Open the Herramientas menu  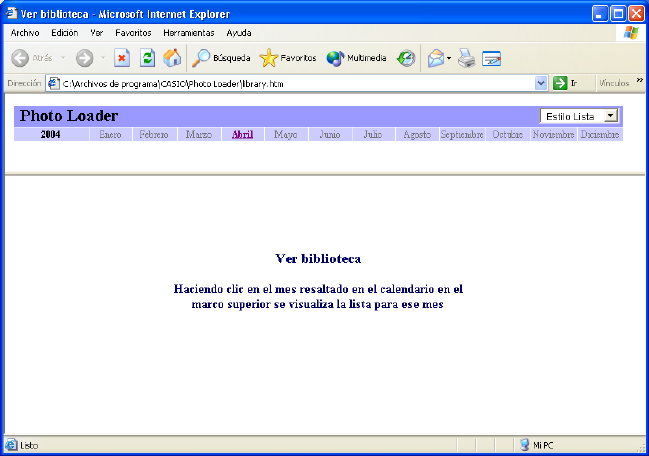pyautogui.click(x=190, y=33)
